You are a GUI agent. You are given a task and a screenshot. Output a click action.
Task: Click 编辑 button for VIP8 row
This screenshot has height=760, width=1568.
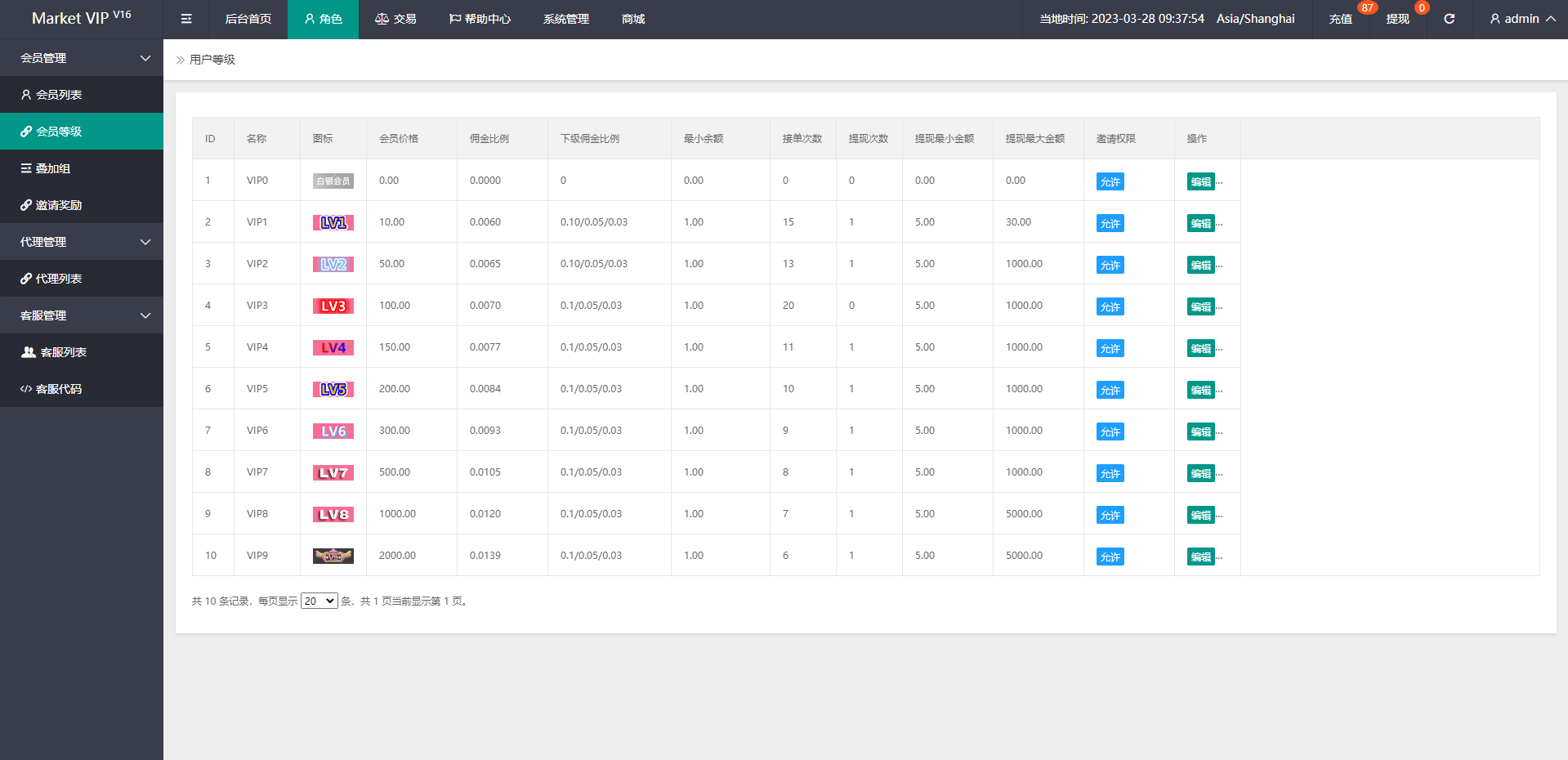[x=1200, y=515]
